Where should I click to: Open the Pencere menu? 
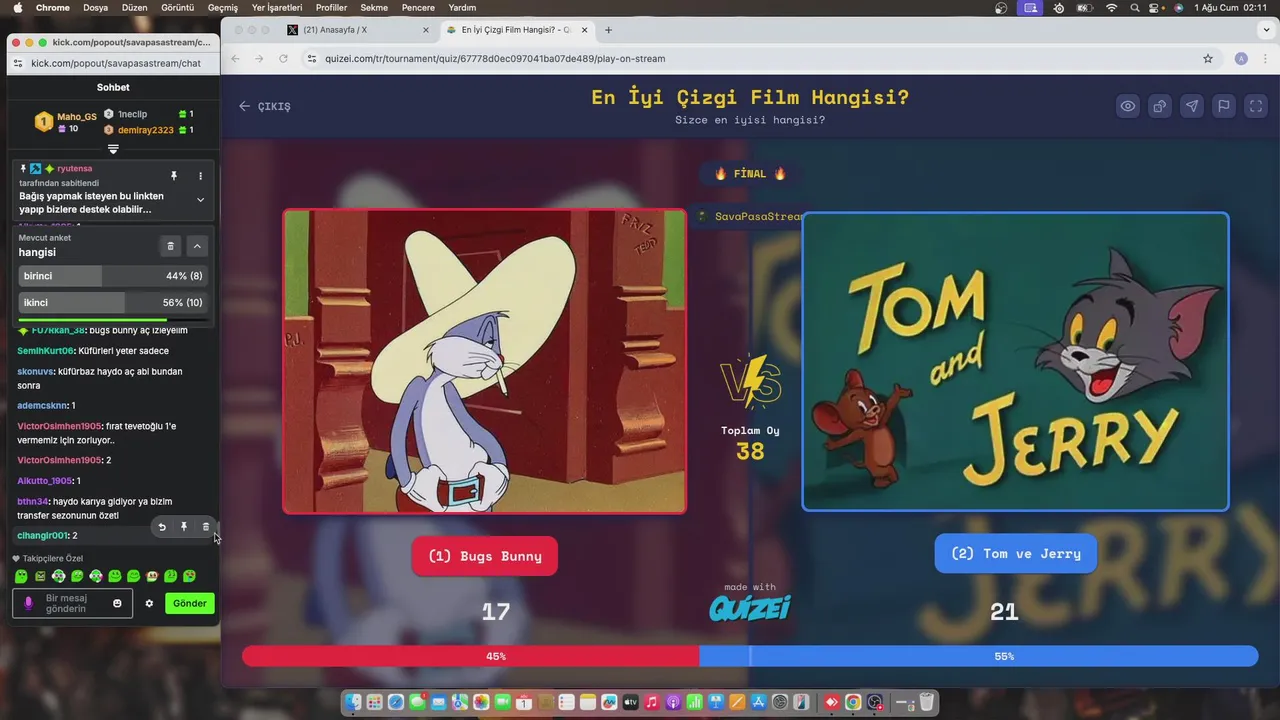pyautogui.click(x=418, y=8)
